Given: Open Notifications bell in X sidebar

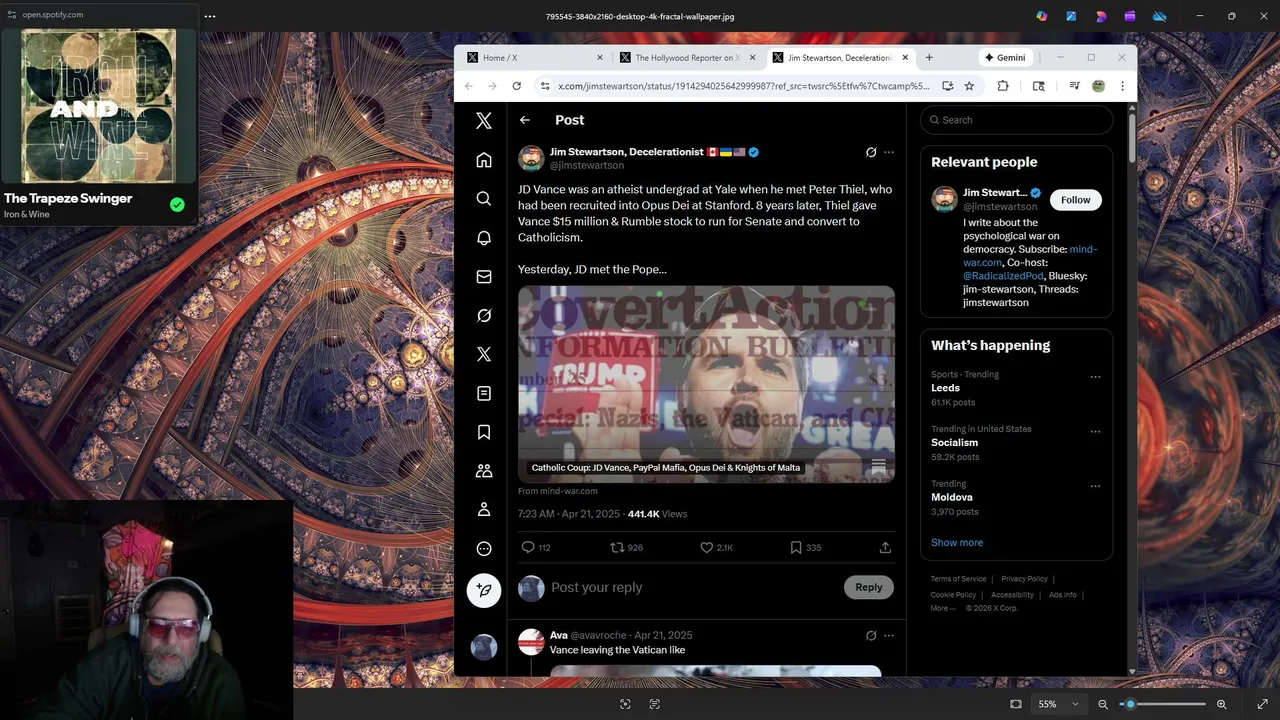Looking at the screenshot, I should click(484, 238).
